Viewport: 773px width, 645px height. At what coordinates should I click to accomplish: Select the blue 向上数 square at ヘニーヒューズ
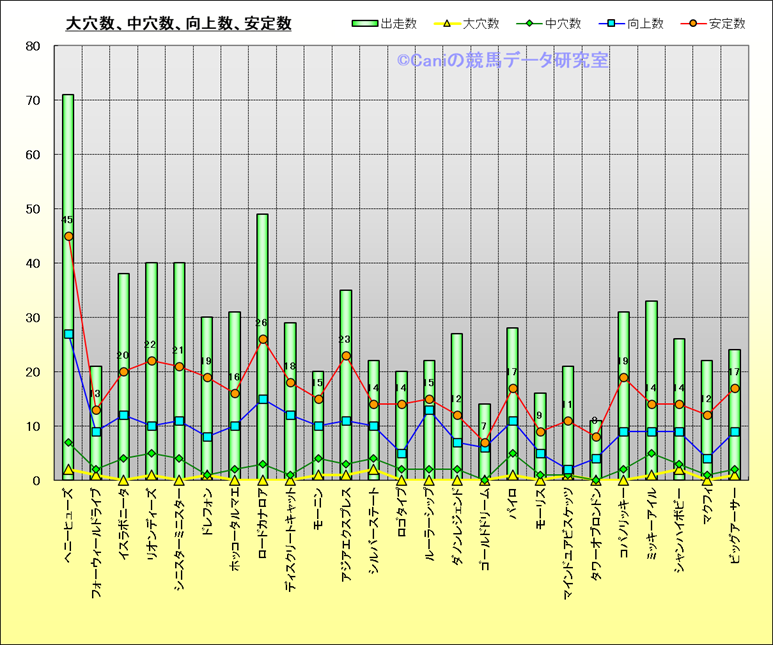[68, 334]
